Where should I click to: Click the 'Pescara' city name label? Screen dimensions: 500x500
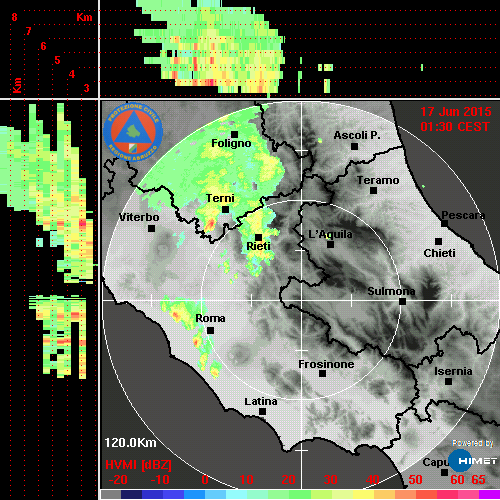coord(463,215)
